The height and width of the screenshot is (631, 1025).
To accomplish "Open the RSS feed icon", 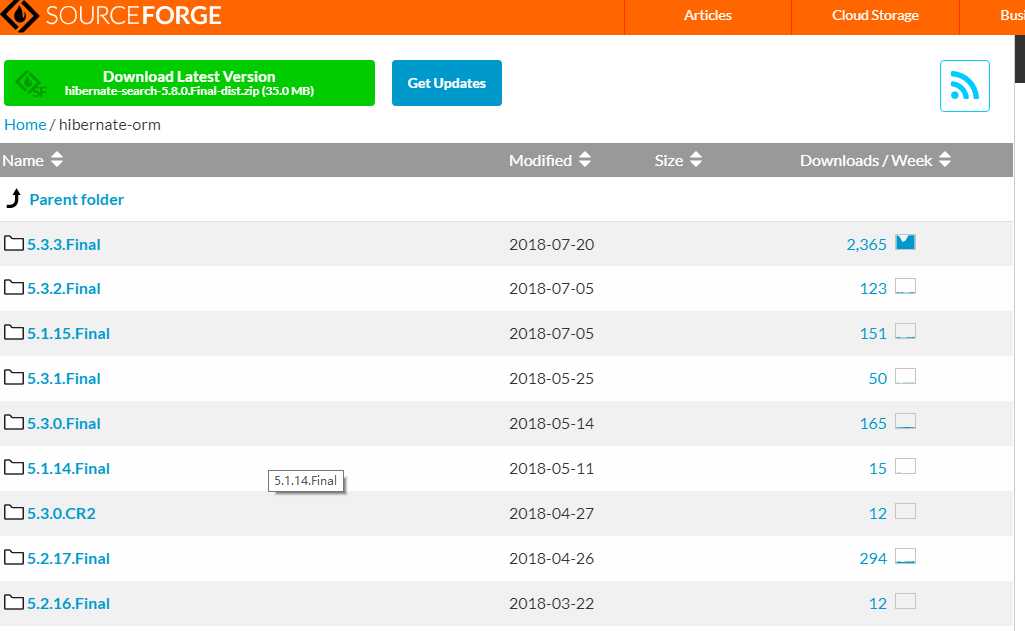I will pos(964,86).
